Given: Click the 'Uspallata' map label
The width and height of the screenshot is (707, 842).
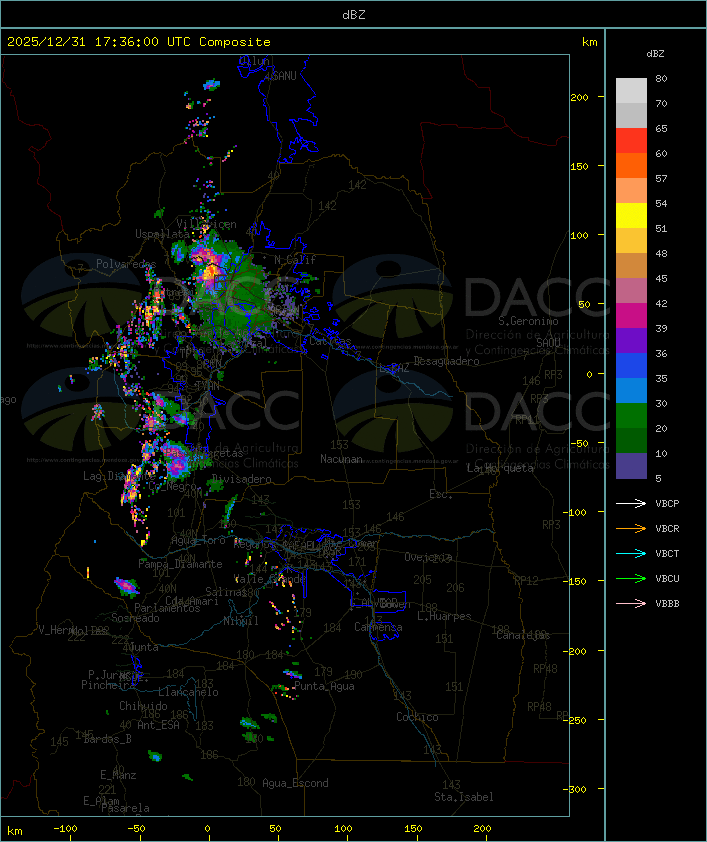Looking at the screenshot, I should click(x=162, y=234).
